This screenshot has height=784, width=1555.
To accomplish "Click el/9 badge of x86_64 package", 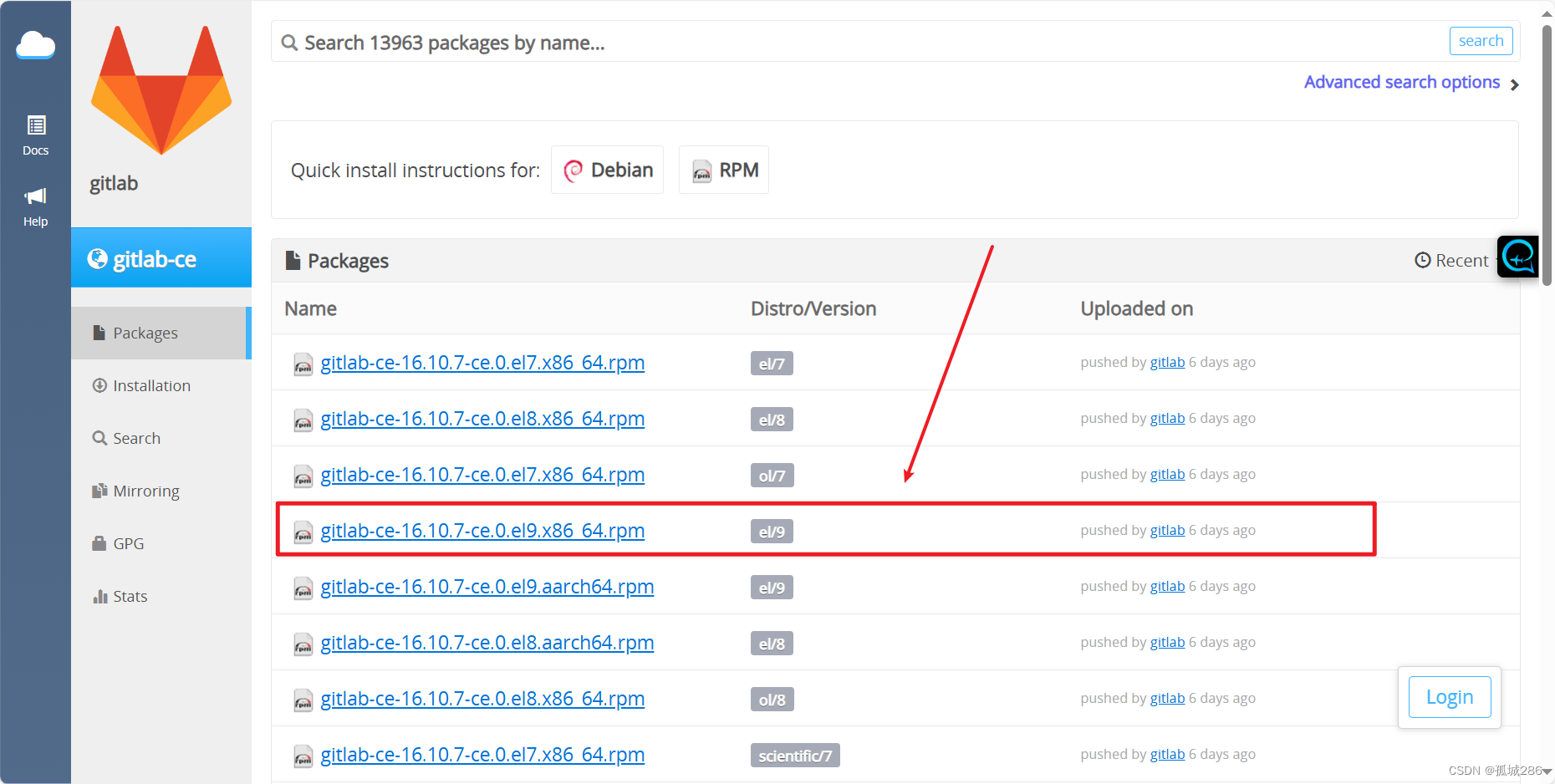I will [772, 532].
